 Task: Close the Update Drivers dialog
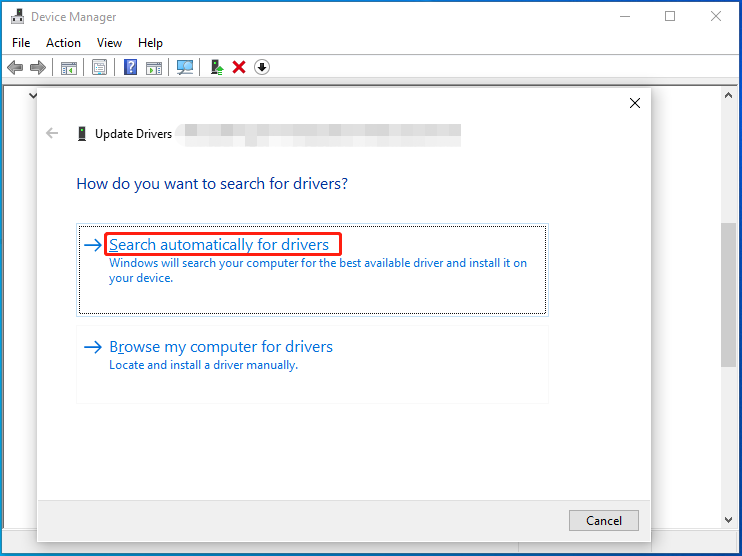(635, 103)
